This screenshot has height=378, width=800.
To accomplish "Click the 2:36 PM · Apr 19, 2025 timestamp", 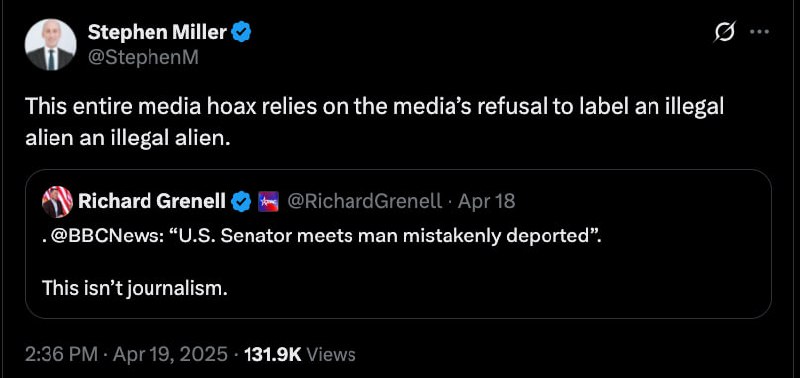I will point(127,354).
